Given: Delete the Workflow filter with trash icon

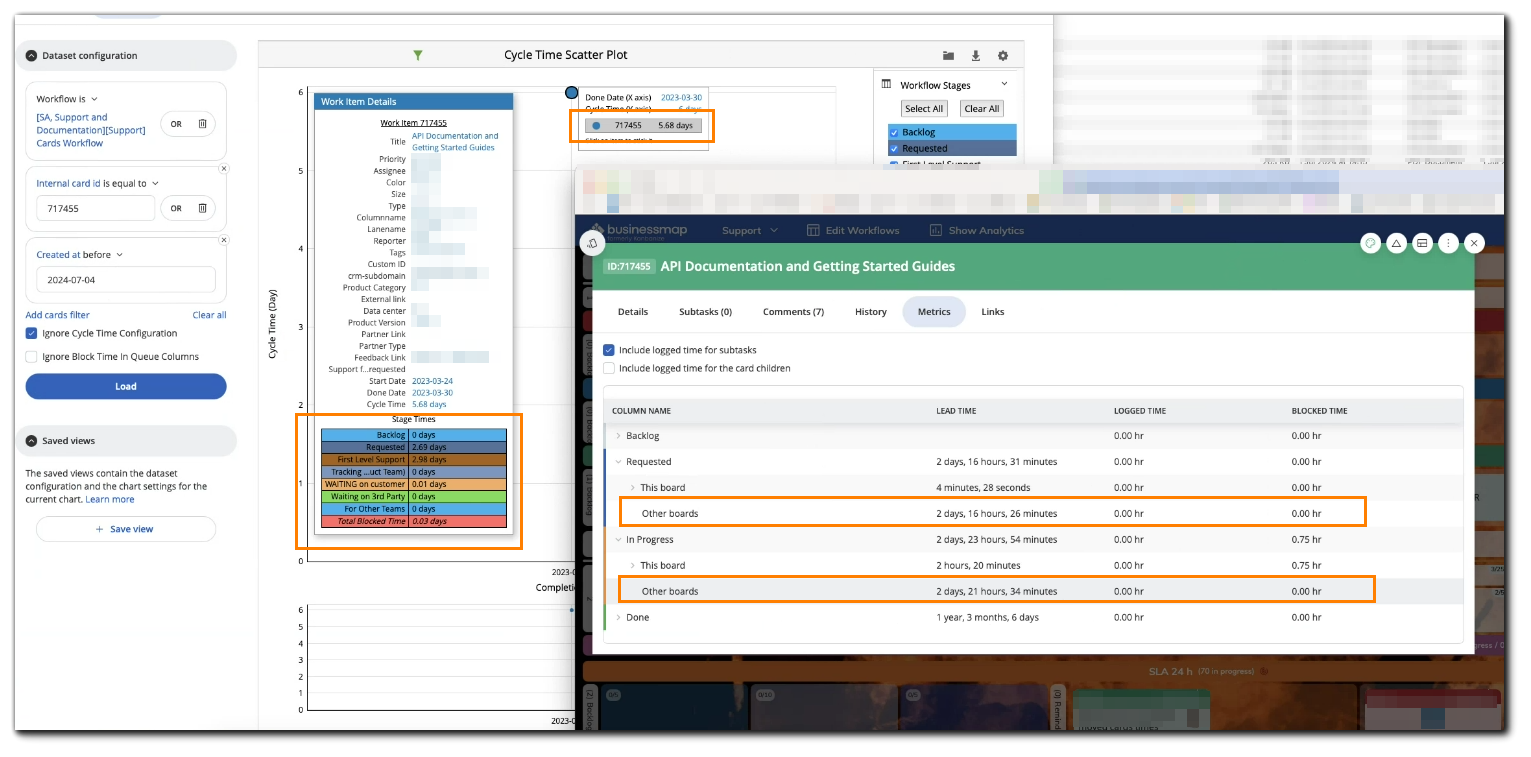Looking at the screenshot, I should (x=202, y=124).
